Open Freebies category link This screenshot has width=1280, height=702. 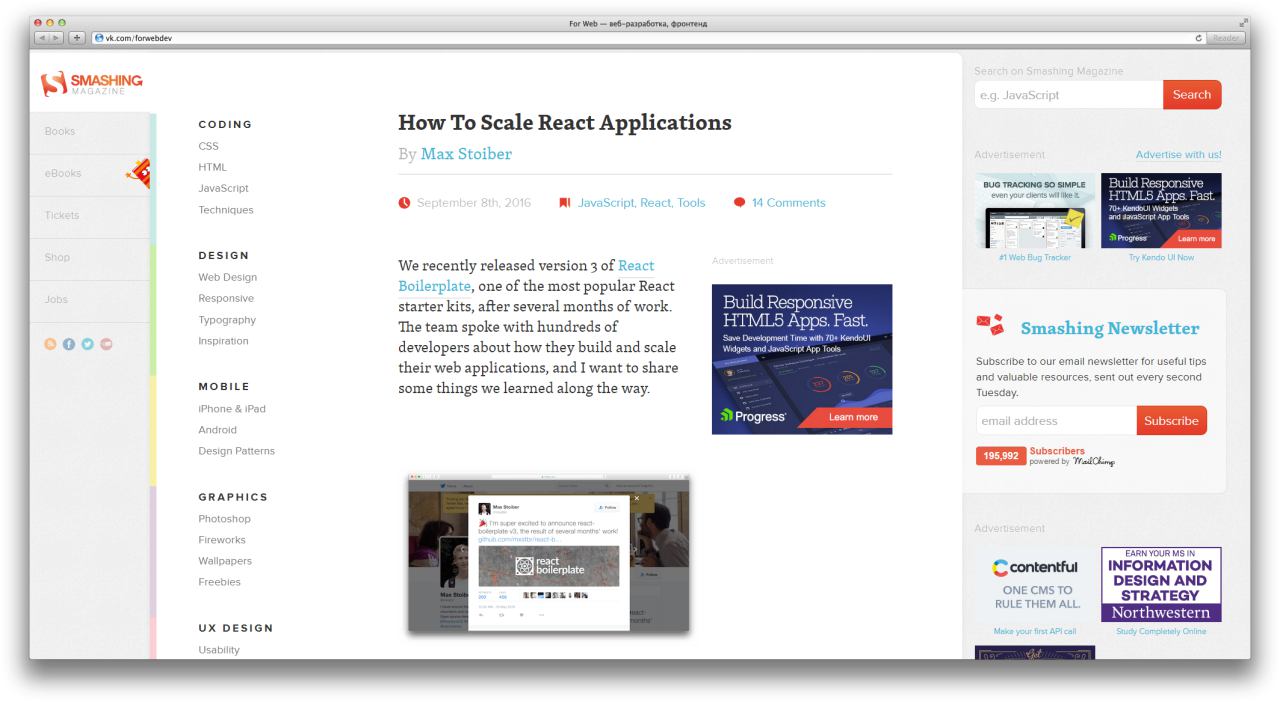click(219, 582)
